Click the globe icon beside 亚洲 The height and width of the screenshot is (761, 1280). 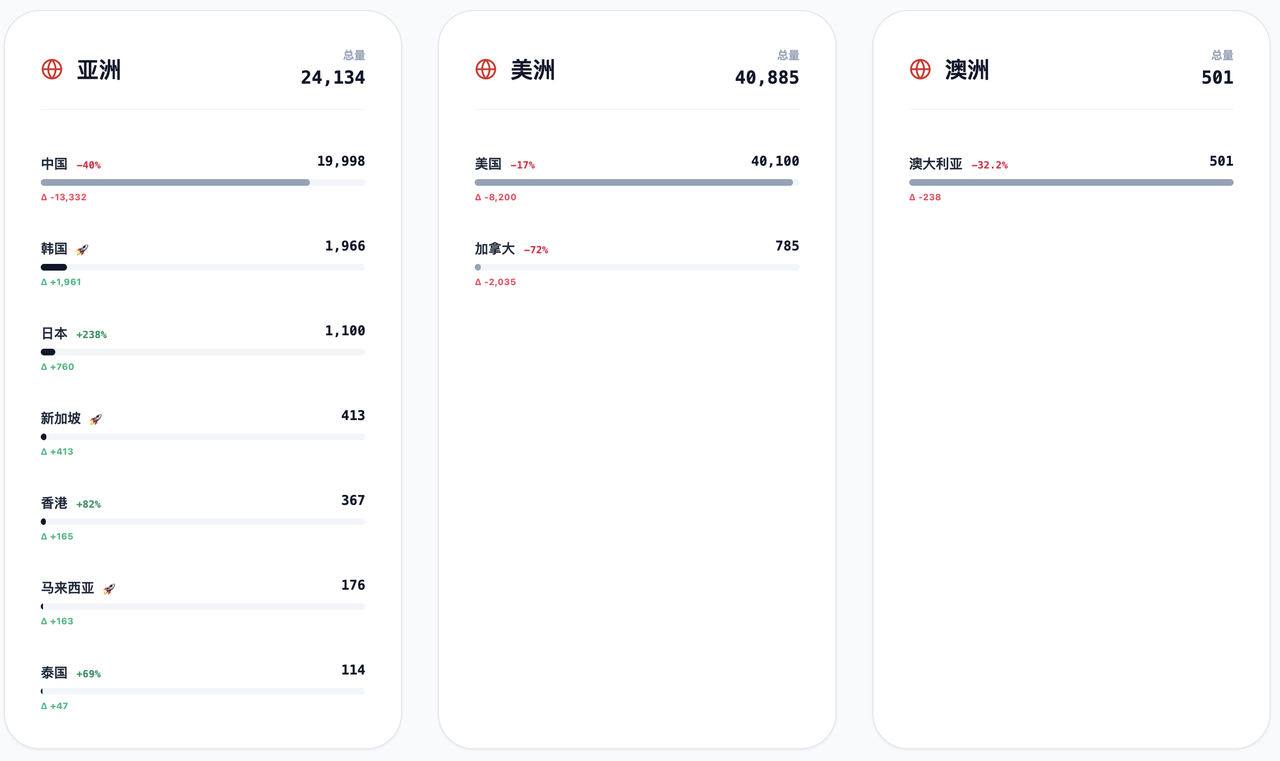(52, 69)
